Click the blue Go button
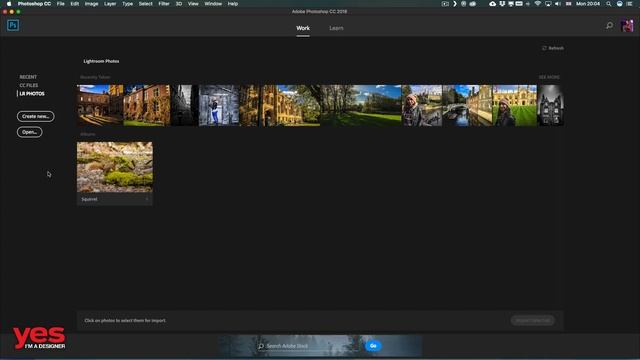Screen dimensions: 640x360 [x=373, y=346]
